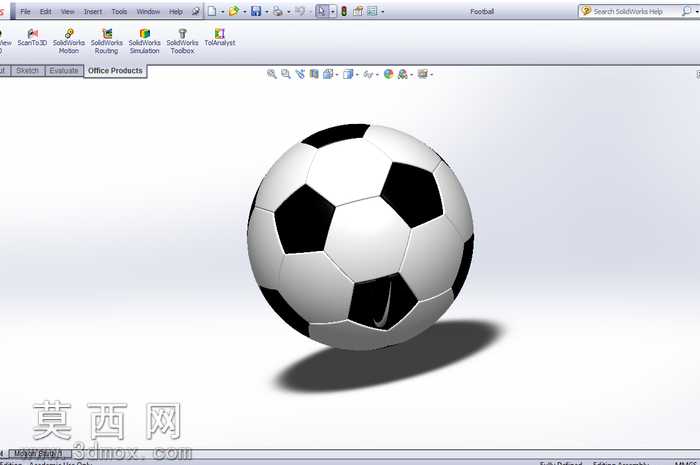The width and height of the screenshot is (700, 465).
Task: Toggle the Section View icon
Action: coord(314,74)
